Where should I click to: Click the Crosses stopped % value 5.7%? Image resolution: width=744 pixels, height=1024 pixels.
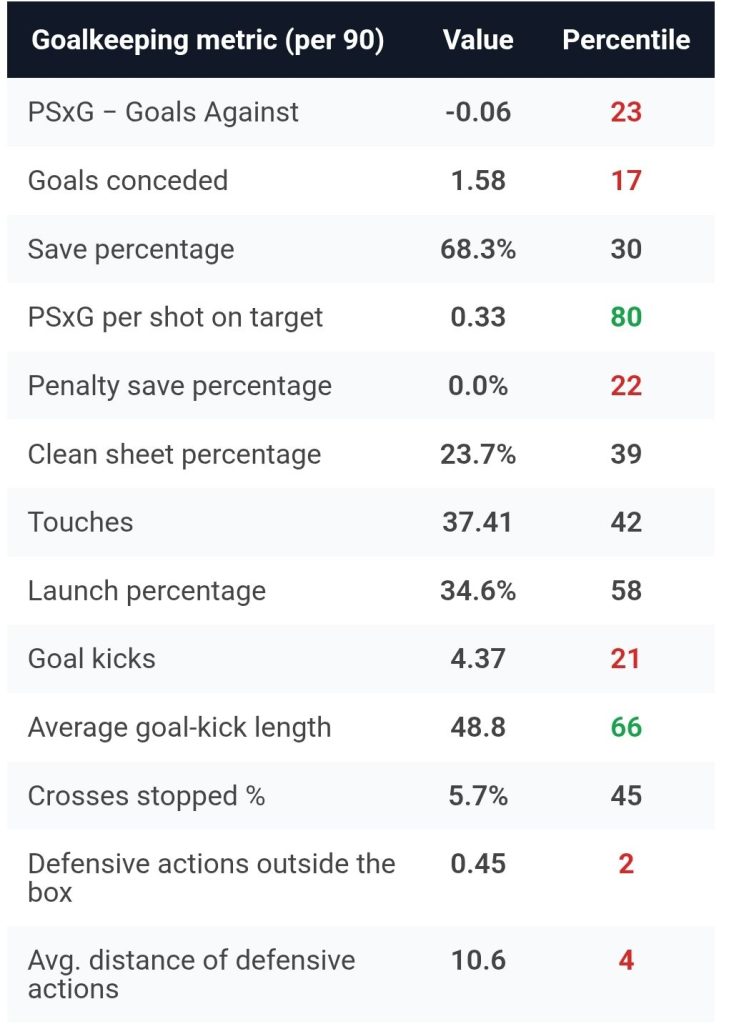(x=478, y=796)
